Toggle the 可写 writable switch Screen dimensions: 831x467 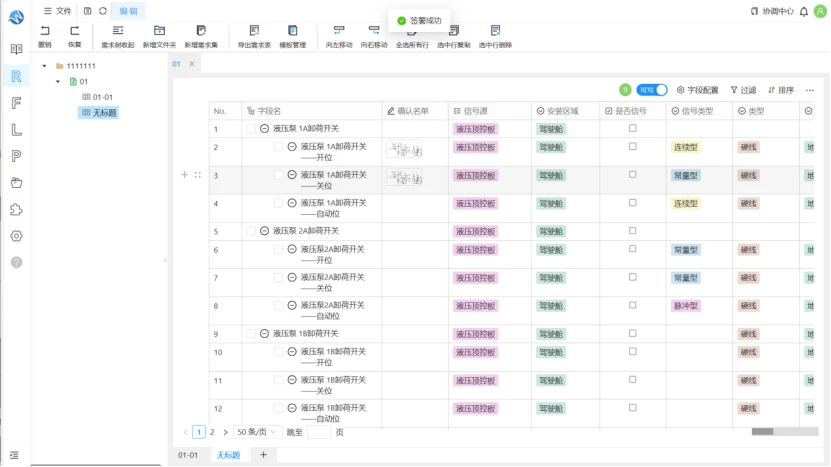point(652,90)
